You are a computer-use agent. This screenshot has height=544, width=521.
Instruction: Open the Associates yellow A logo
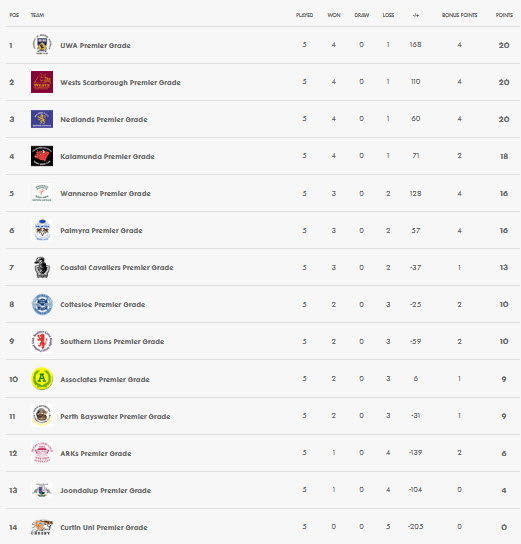pyautogui.click(x=42, y=379)
